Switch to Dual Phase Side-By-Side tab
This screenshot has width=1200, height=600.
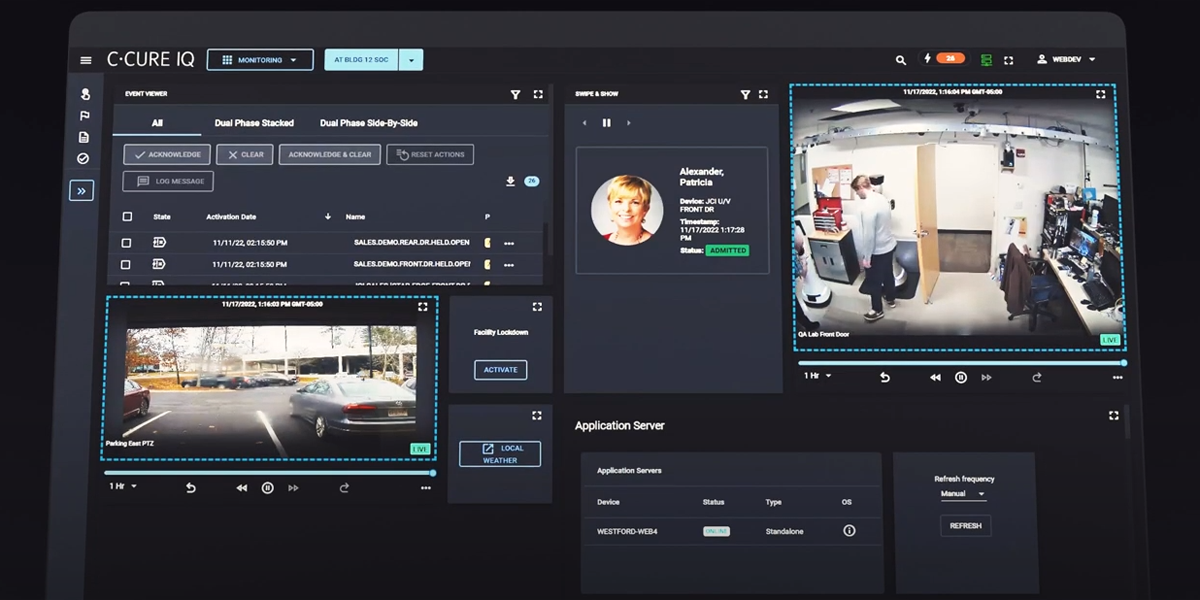pos(368,123)
